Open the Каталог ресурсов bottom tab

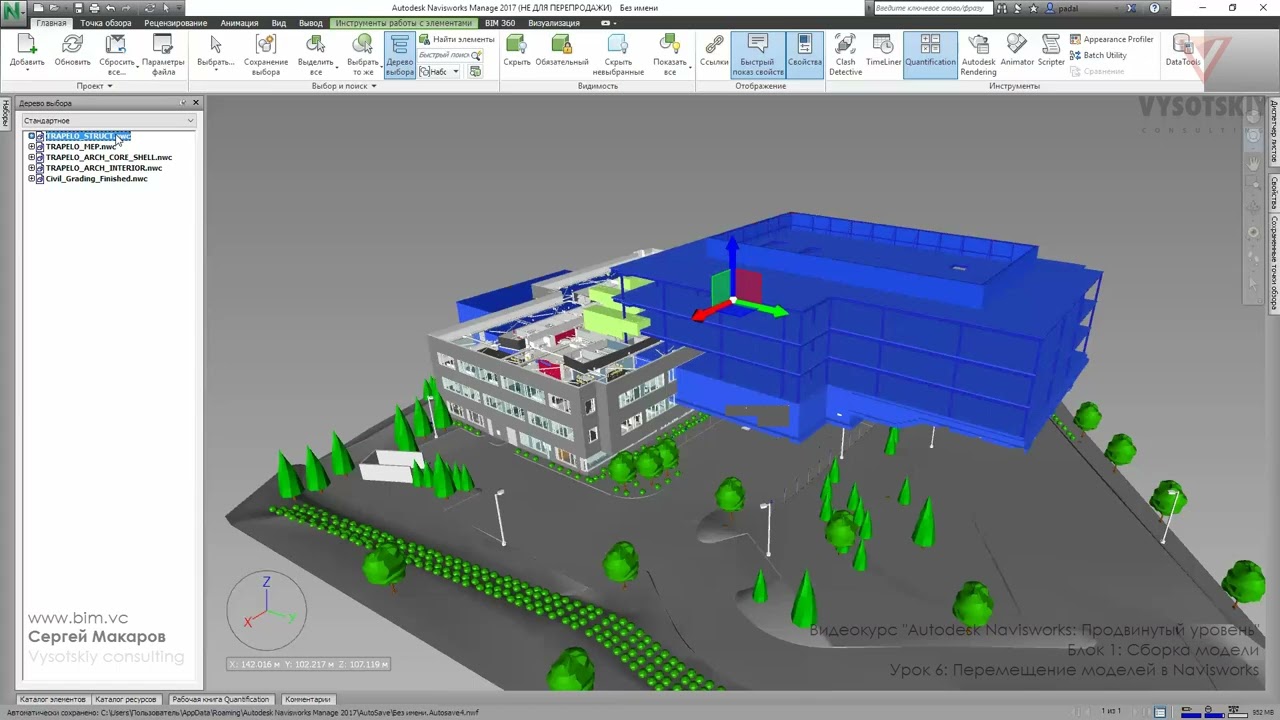[125, 700]
